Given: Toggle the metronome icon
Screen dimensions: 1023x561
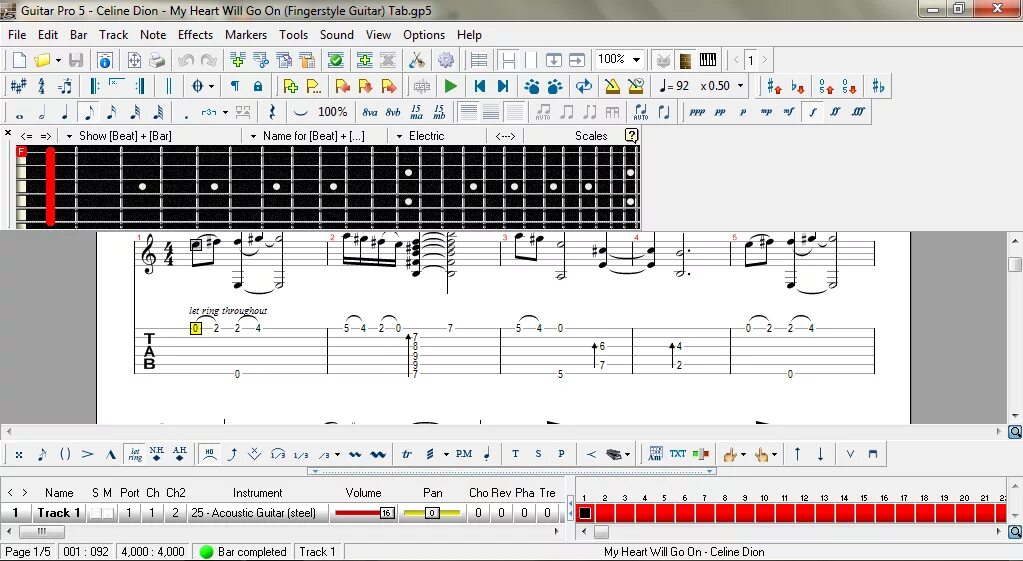Looking at the screenshot, I should 612,86.
